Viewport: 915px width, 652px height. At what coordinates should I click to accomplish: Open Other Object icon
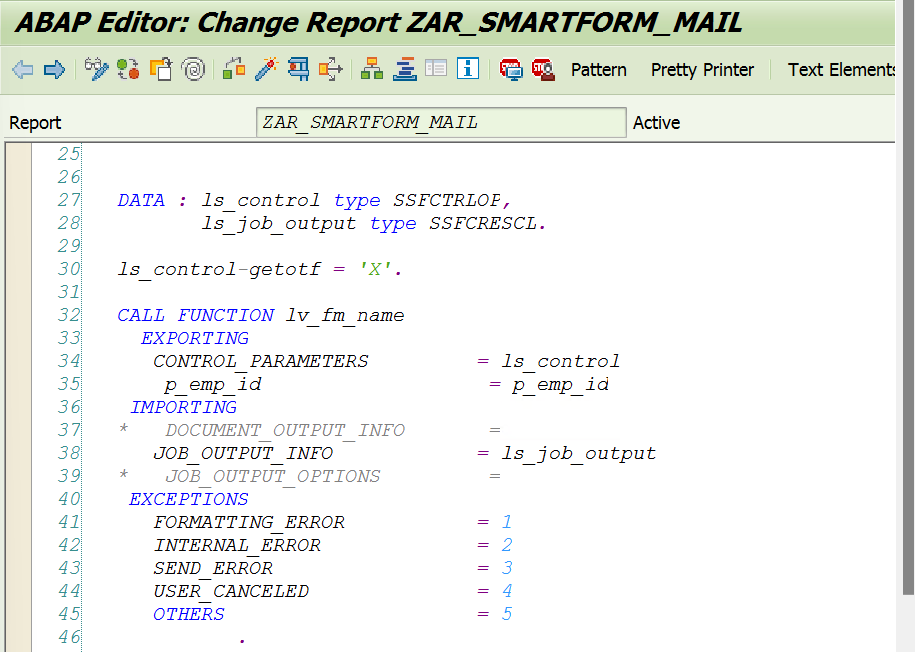(160, 69)
